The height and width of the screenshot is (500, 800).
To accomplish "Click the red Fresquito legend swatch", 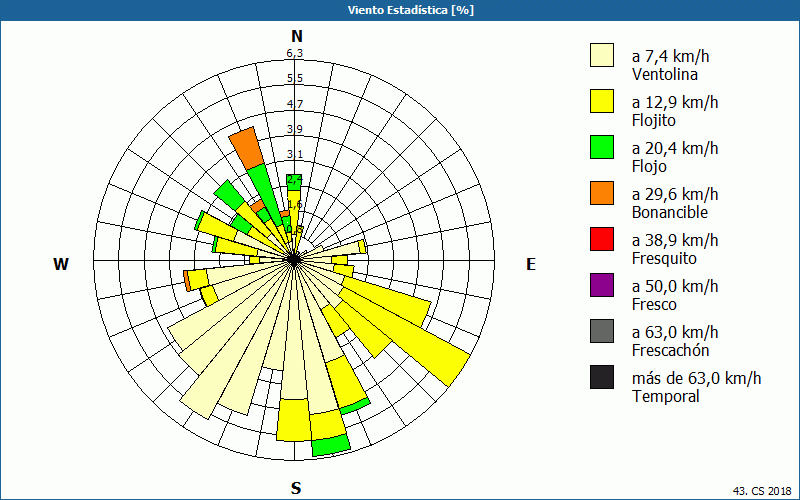I will coord(602,239).
